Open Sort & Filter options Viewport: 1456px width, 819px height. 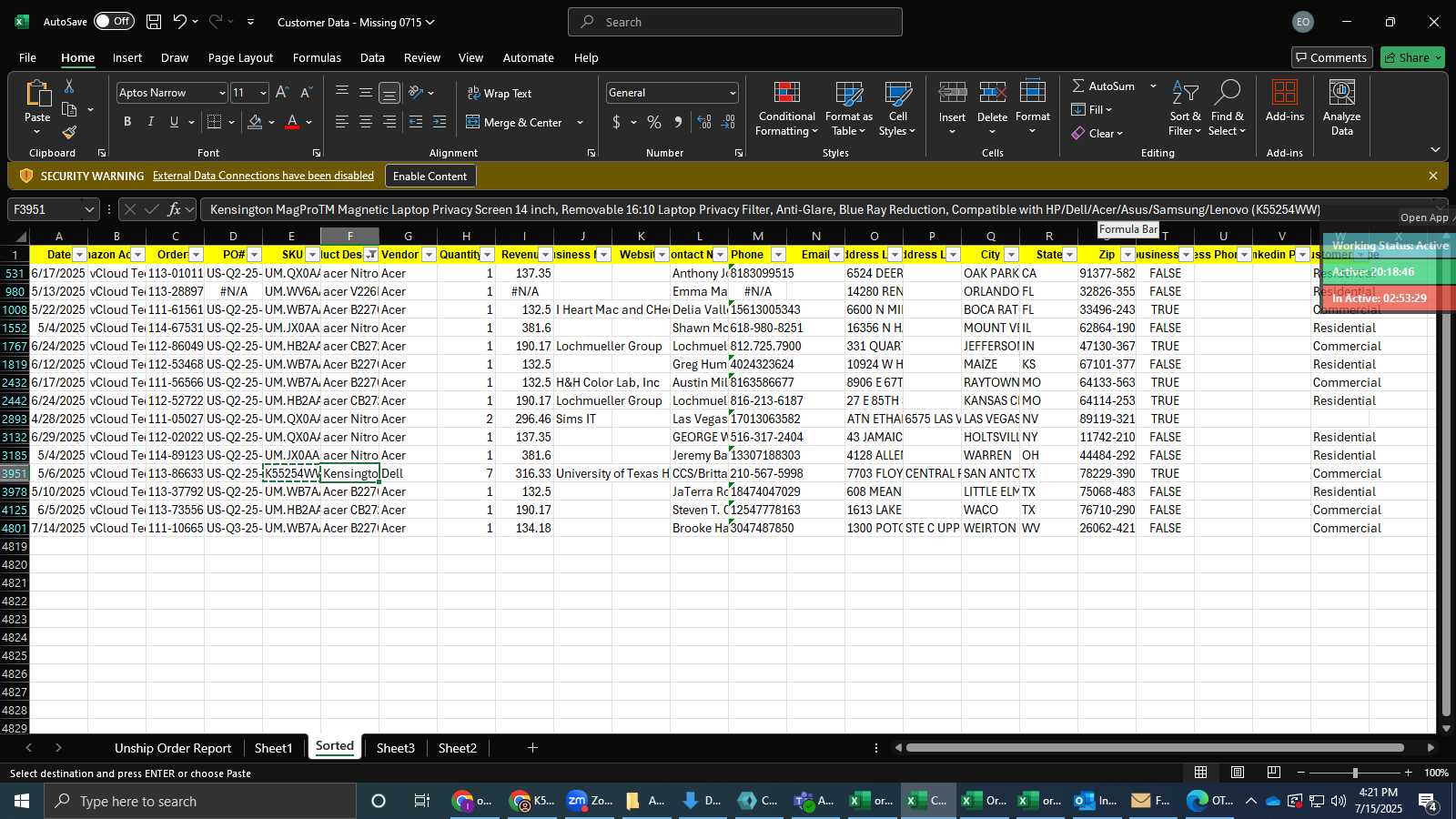pyautogui.click(x=1185, y=108)
